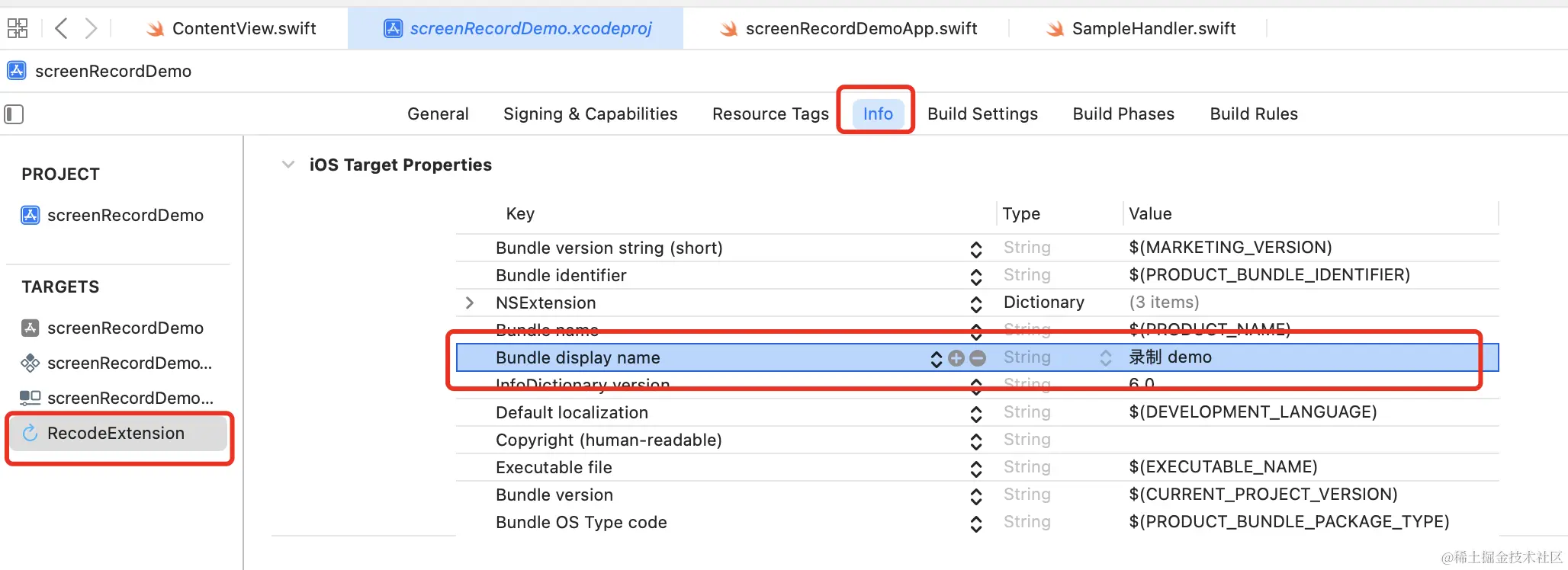
Task: Open key stepper for Copyright (human-readable)
Action: click(x=976, y=441)
